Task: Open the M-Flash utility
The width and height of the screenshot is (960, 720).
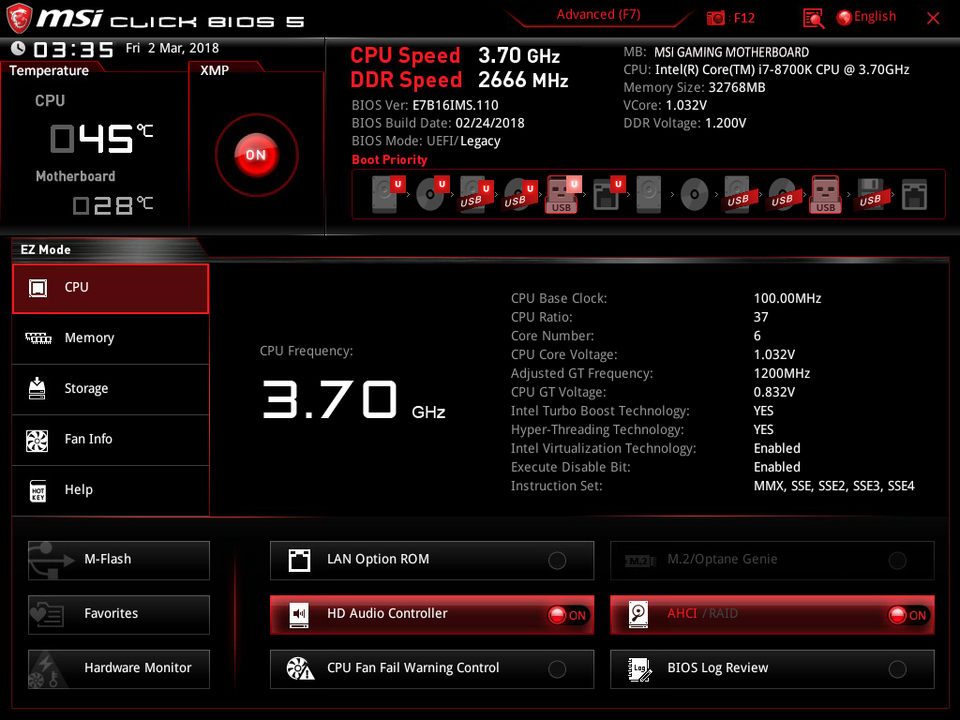Action: point(119,560)
